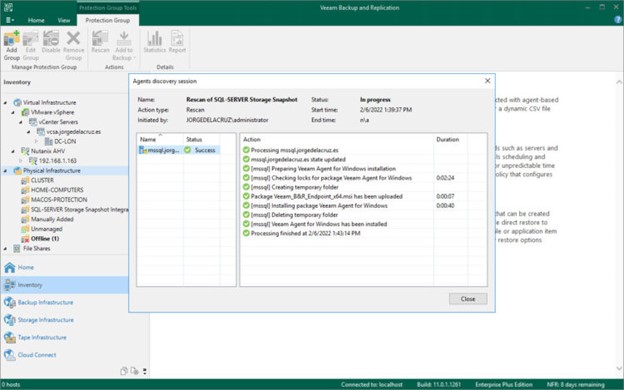This screenshot has height=390, width=624.
Task: Select the CLUSTER protection group
Action: [x=42, y=180]
